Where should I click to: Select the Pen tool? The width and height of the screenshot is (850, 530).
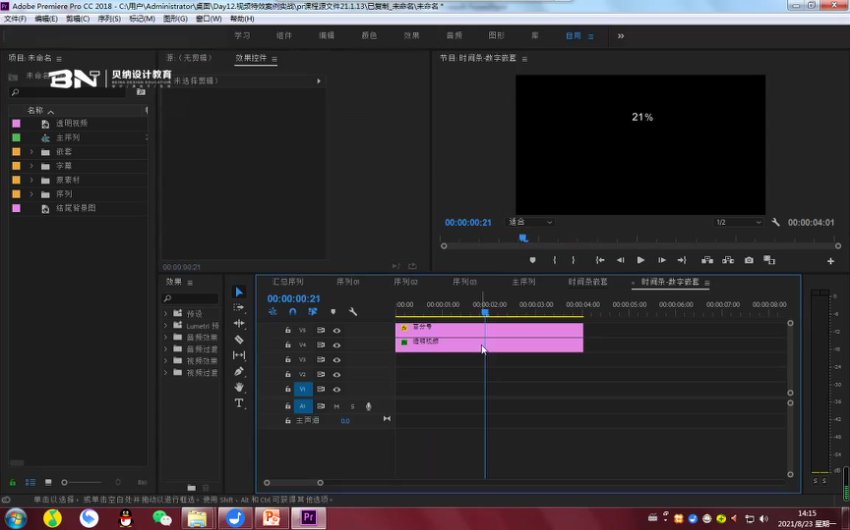[x=239, y=371]
